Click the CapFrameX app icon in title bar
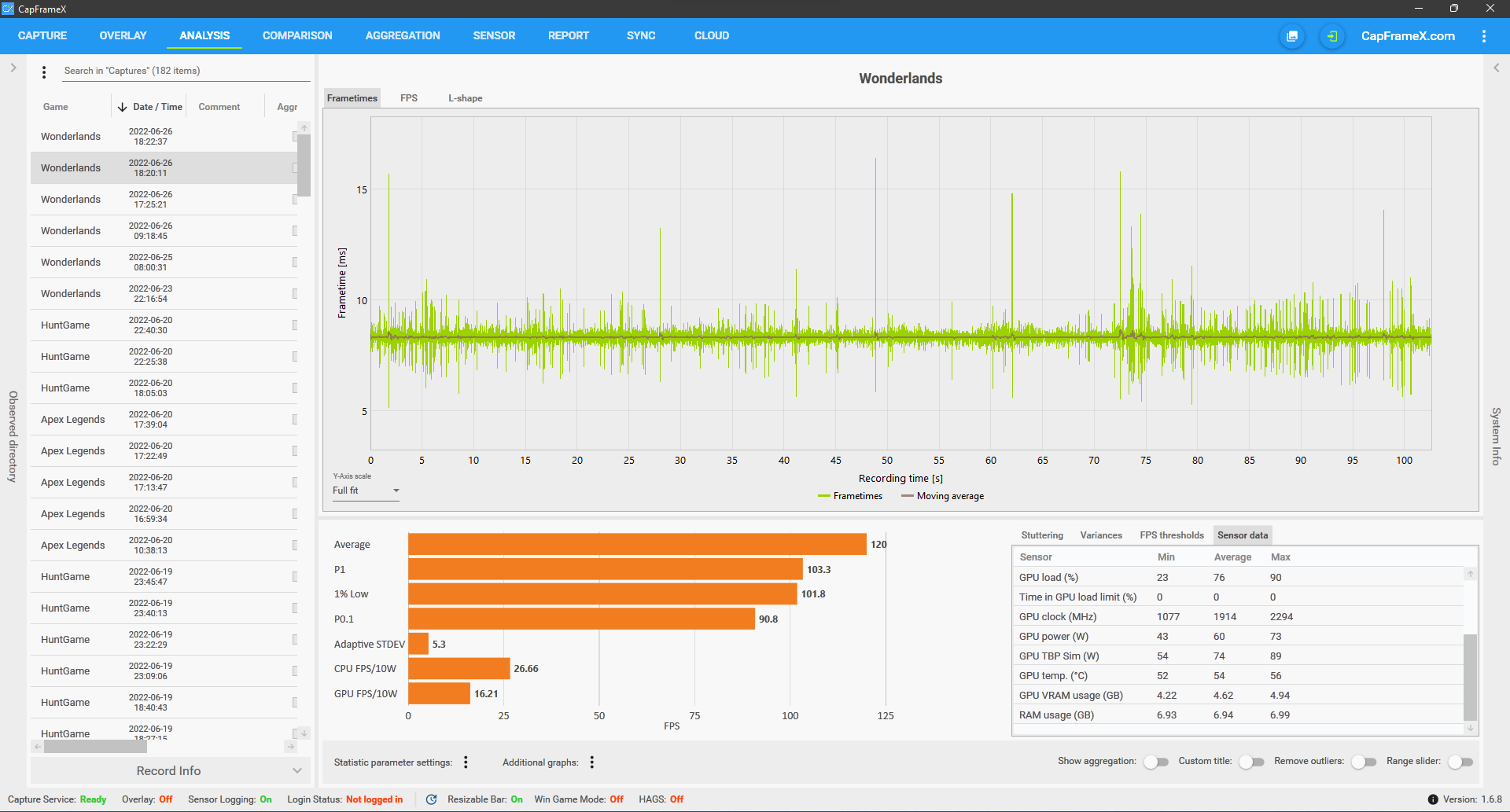 coord(8,9)
